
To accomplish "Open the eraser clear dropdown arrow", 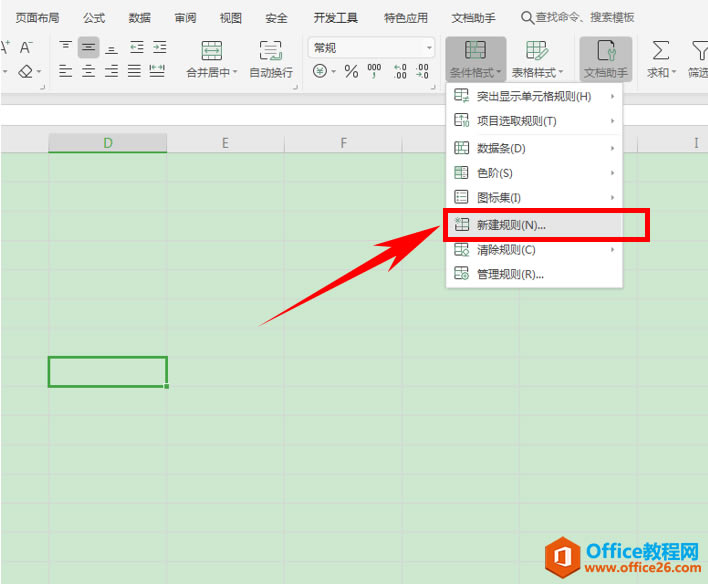I will (x=39, y=71).
